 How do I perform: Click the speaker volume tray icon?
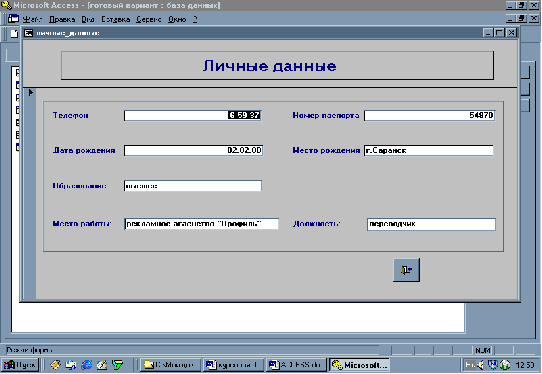pyautogui.click(x=480, y=365)
